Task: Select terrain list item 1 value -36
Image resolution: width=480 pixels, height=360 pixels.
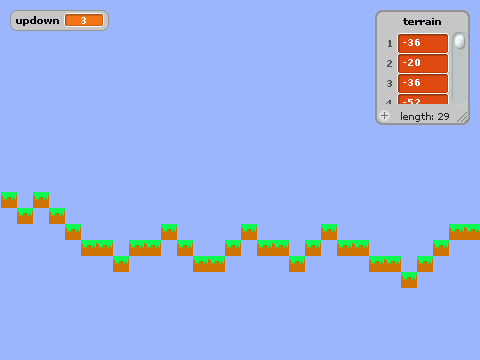Action: tap(423, 43)
